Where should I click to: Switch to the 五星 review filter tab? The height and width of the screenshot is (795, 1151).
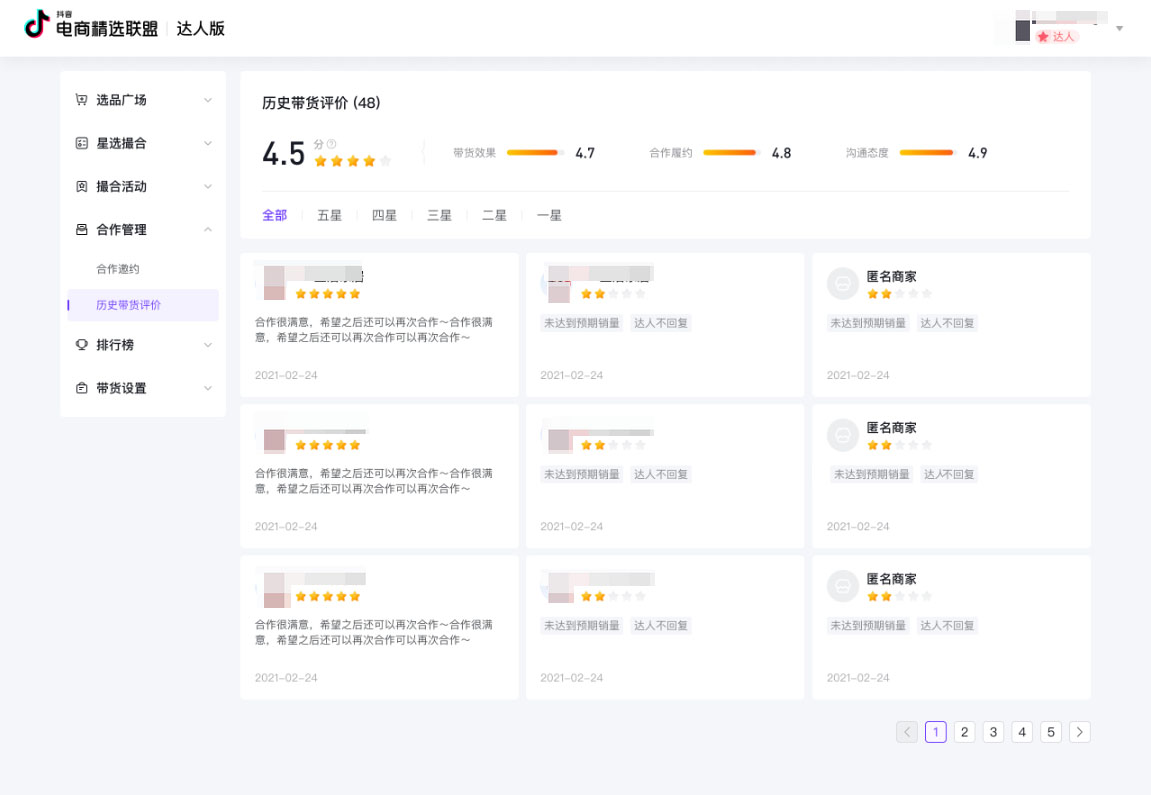330,215
